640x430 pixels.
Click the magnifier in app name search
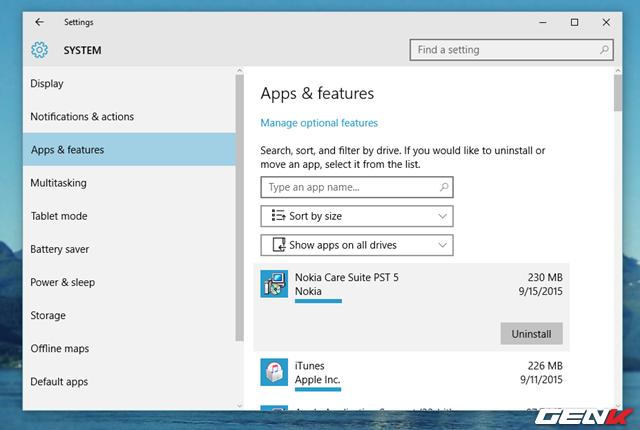[x=444, y=187]
